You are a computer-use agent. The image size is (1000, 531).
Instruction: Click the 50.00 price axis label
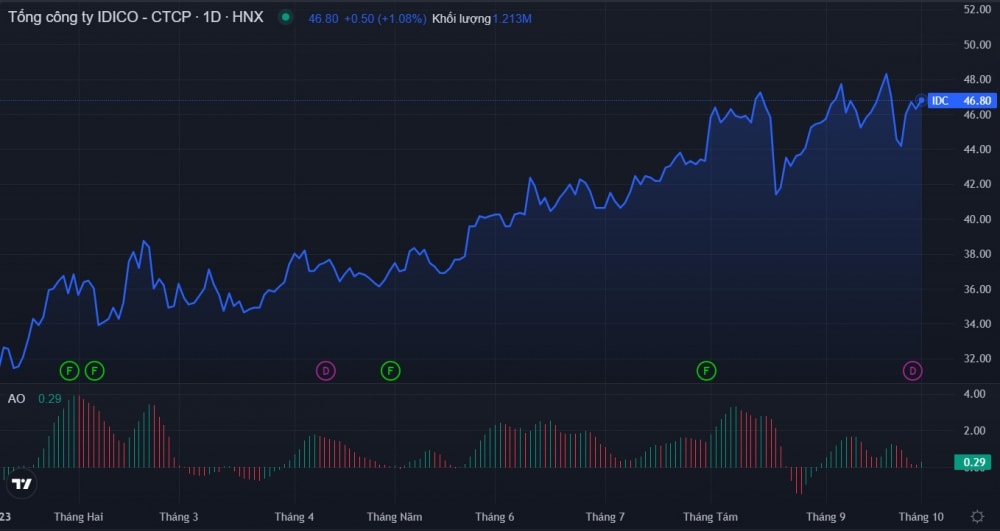[977, 45]
